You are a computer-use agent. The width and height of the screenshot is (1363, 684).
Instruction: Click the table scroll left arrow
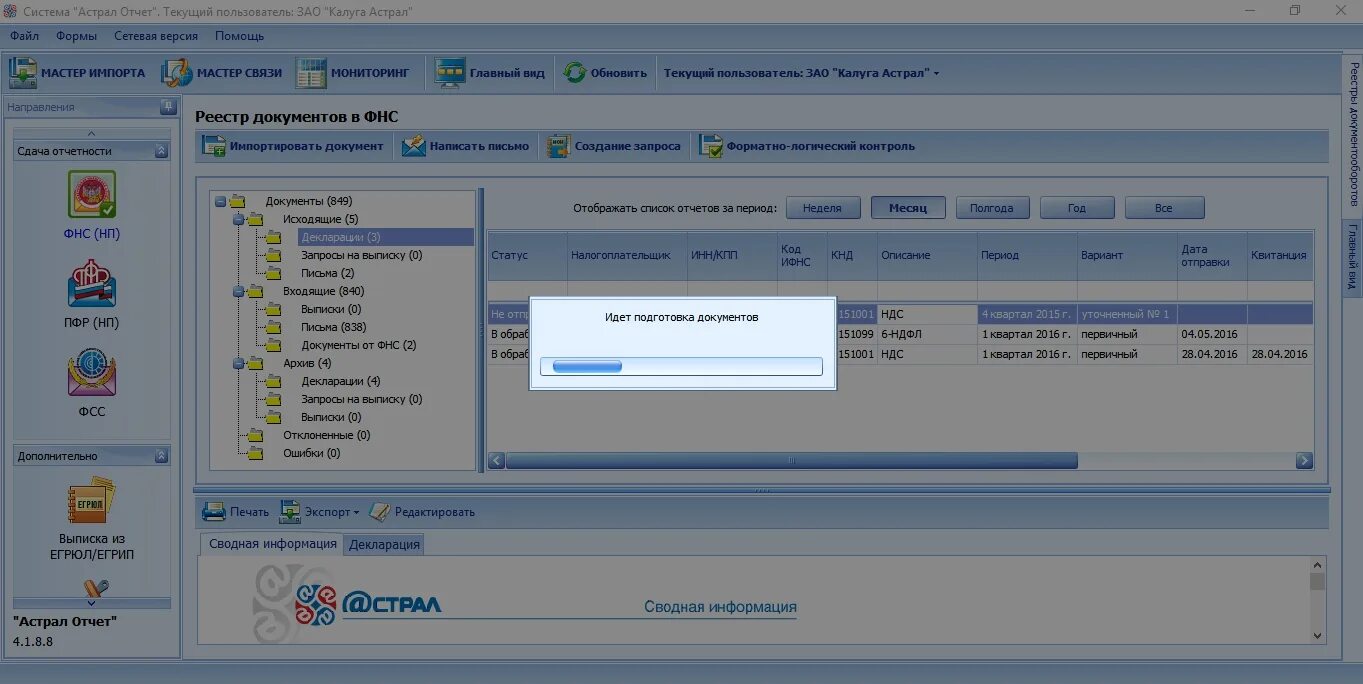click(x=496, y=461)
